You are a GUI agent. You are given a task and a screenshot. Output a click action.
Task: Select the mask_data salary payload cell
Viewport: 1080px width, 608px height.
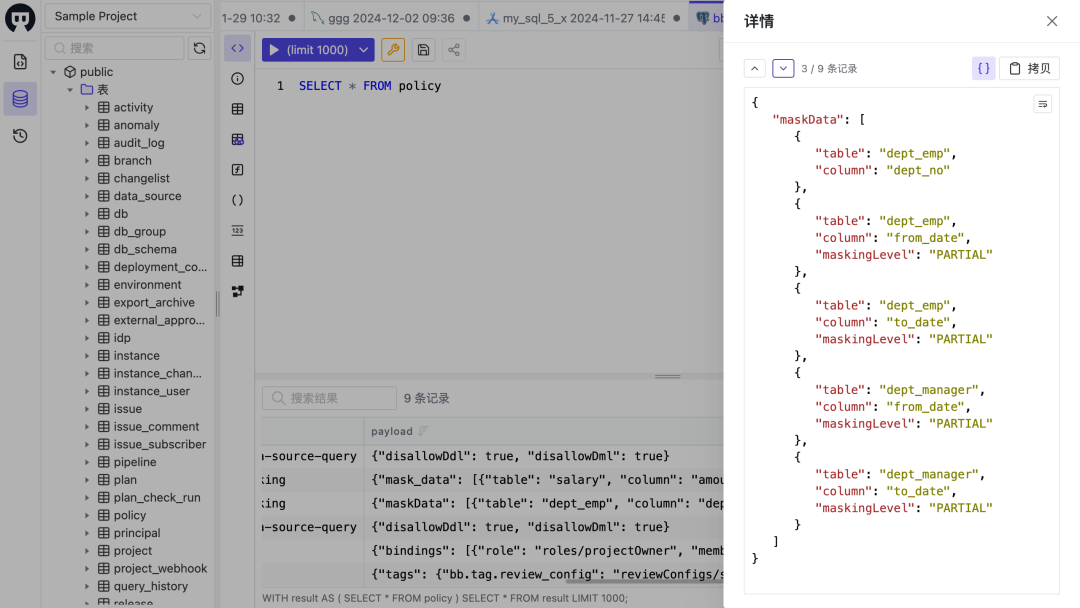click(544, 480)
